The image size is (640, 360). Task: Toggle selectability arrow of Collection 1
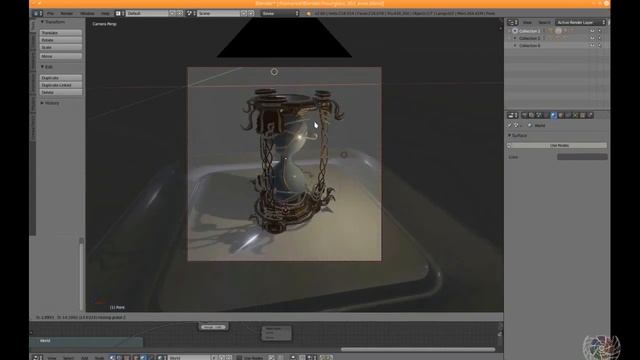pos(600,31)
